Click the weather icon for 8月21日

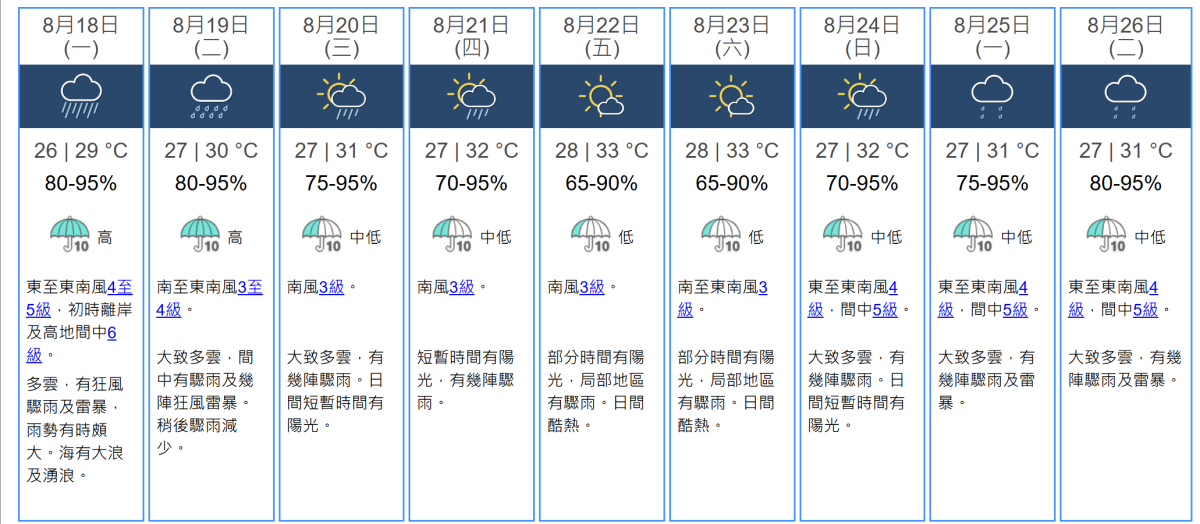pyautogui.click(x=471, y=96)
